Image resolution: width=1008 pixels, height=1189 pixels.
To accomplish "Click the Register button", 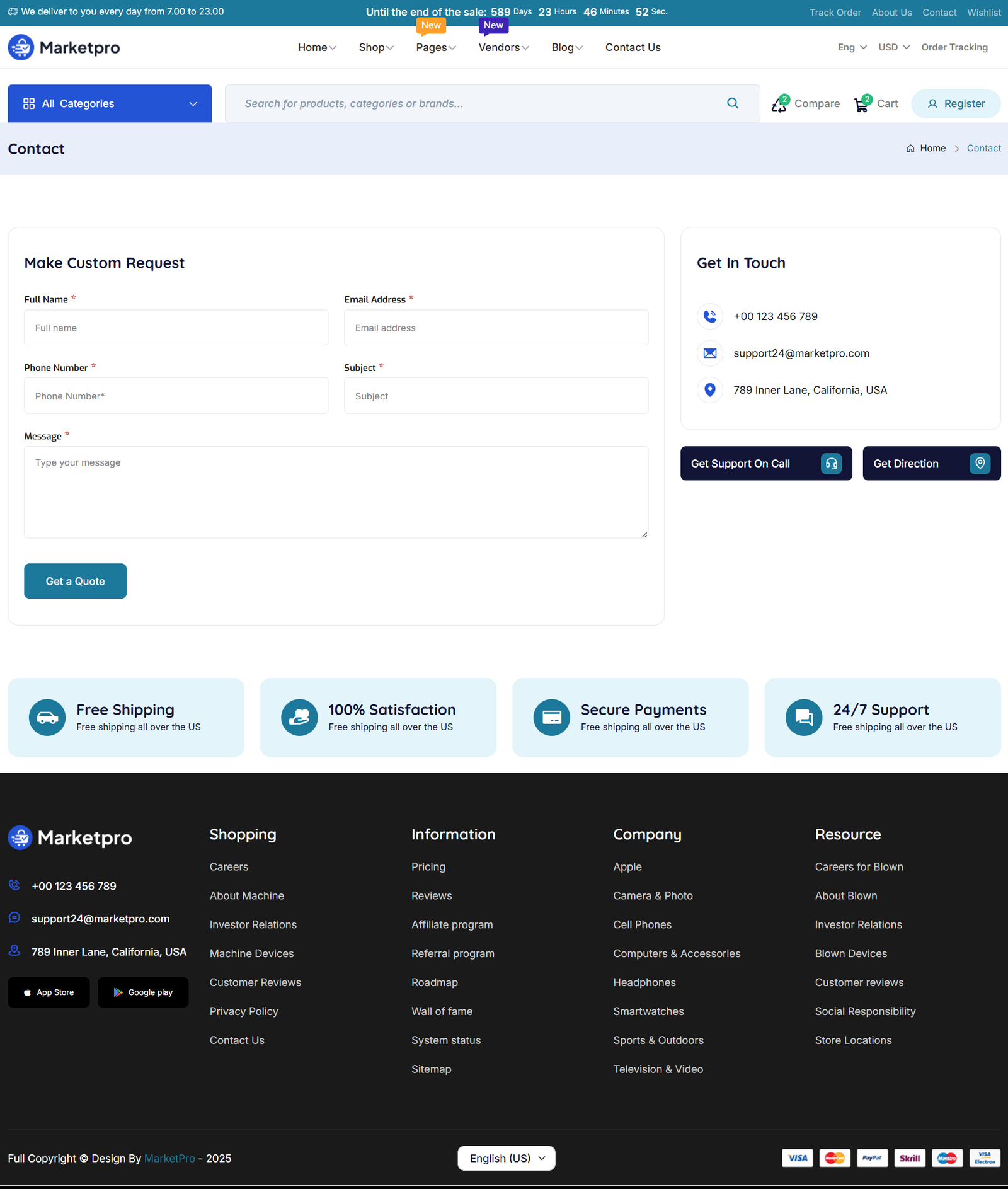I will [956, 104].
